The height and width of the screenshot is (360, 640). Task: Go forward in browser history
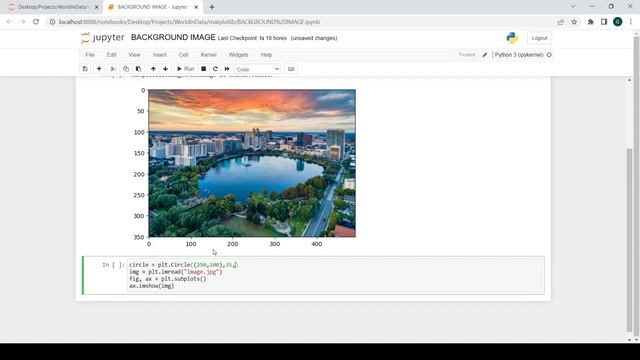click(22, 22)
